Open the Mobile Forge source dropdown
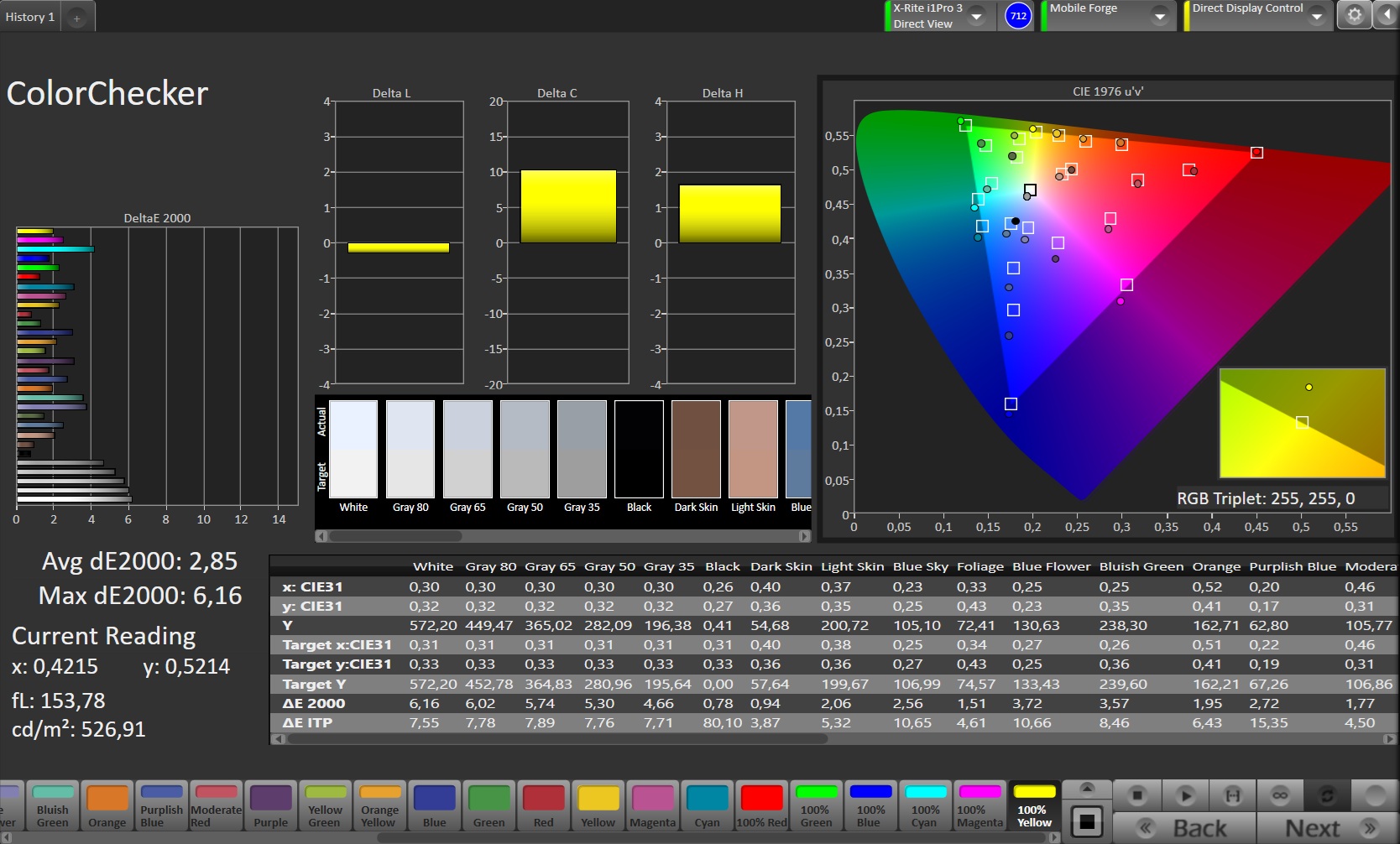The image size is (1400, 844). [1159, 16]
